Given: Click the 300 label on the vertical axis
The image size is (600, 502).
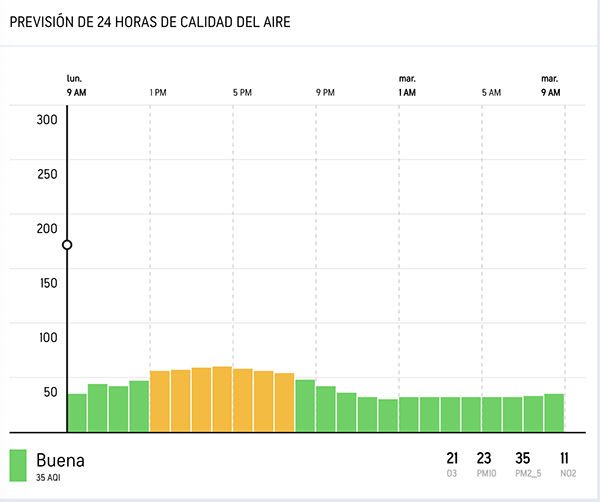Looking at the screenshot, I should (48, 120).
